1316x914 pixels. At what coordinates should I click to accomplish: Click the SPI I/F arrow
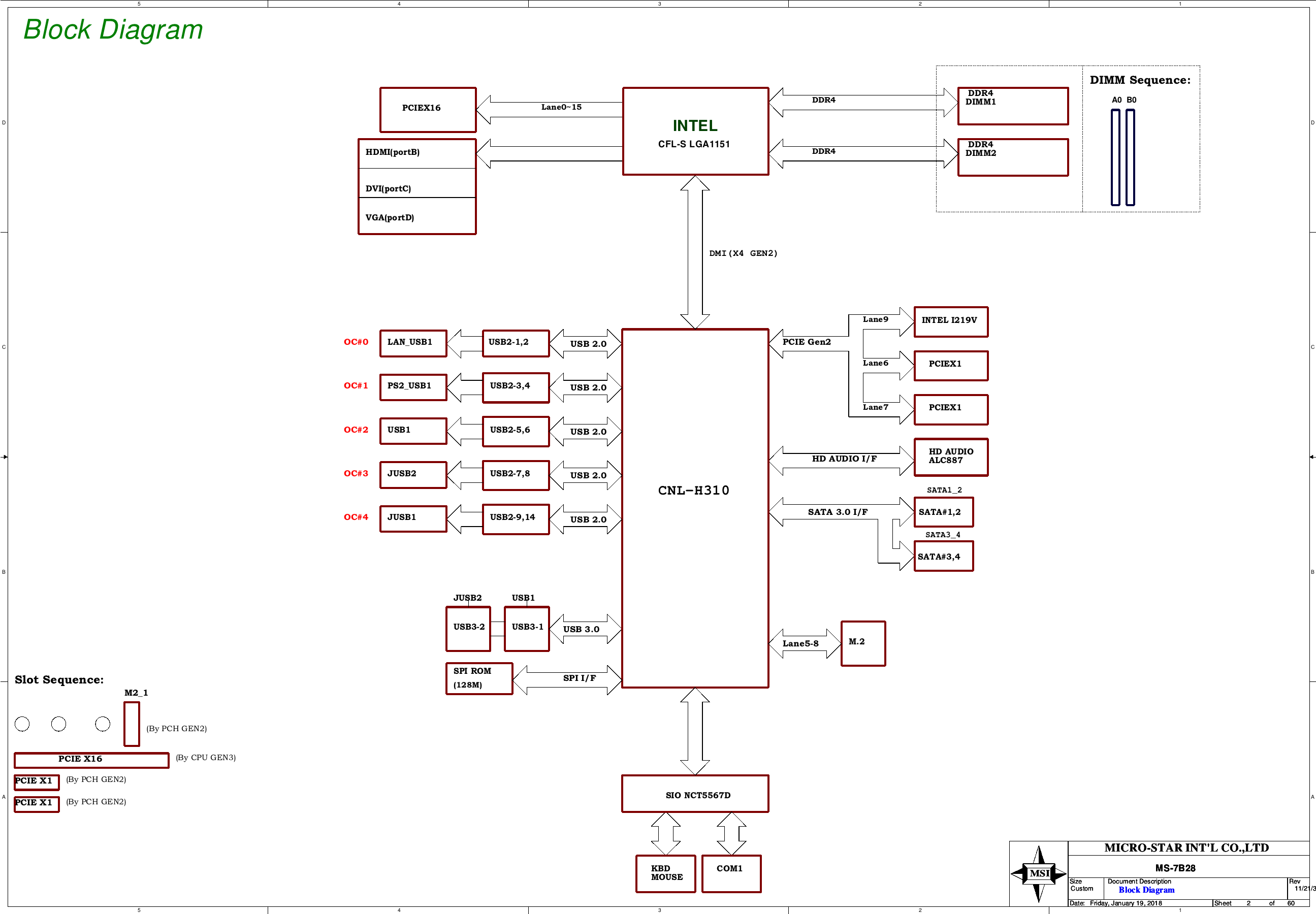click(567, 680)
